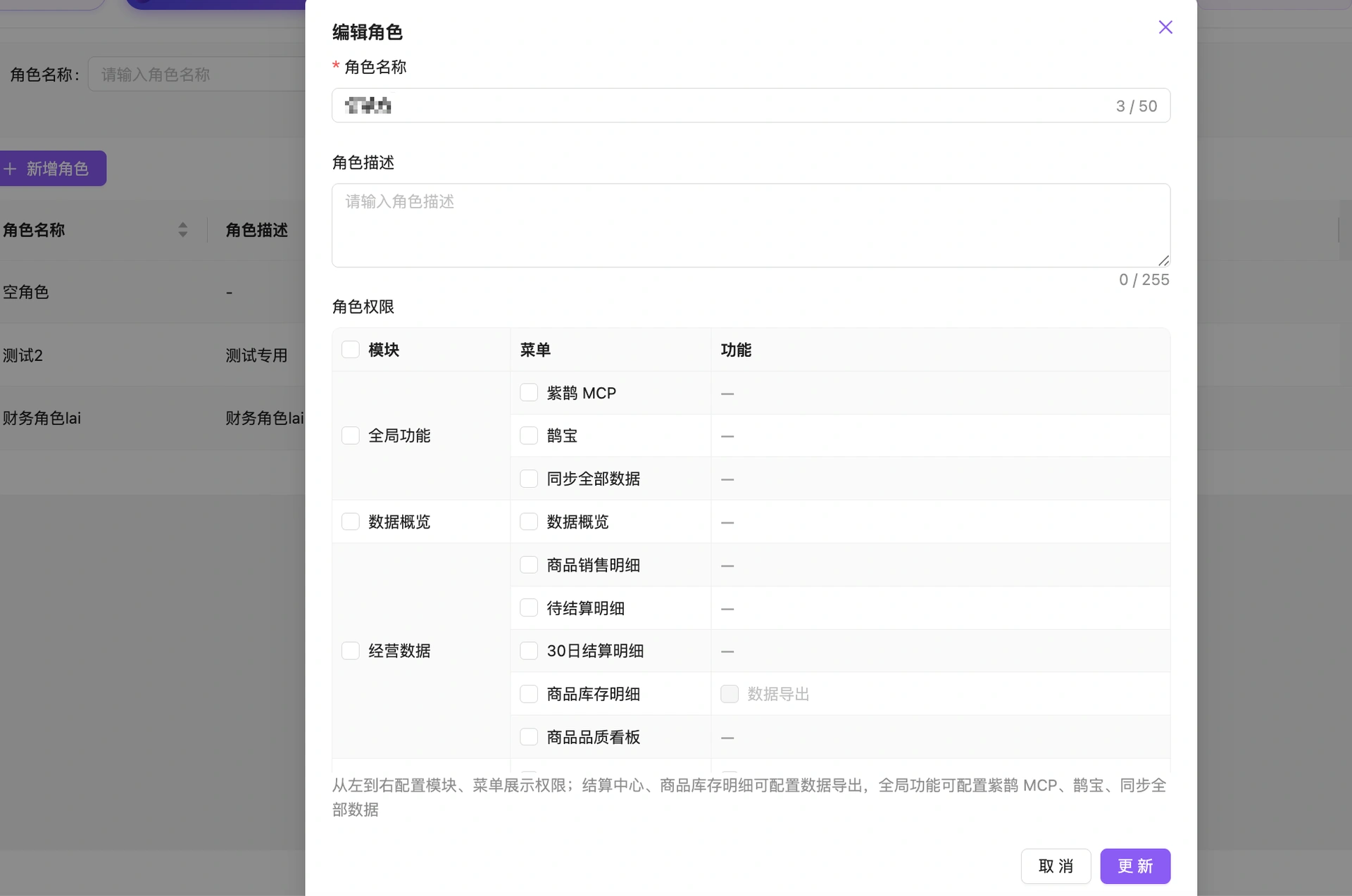
Task: Click the 更新 button
Action: point(1135,866)
